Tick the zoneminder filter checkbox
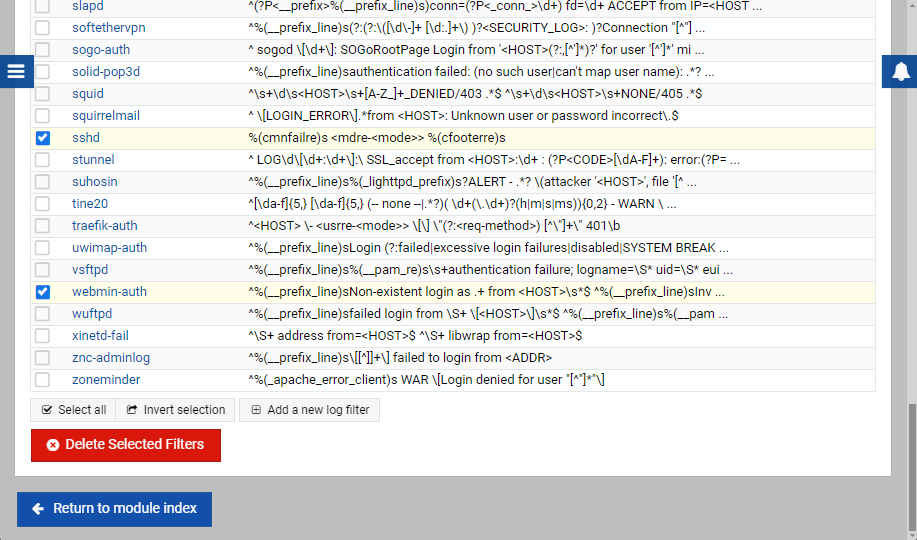The height and width of the screenshot is (540, 917). [x=42, y=380]
